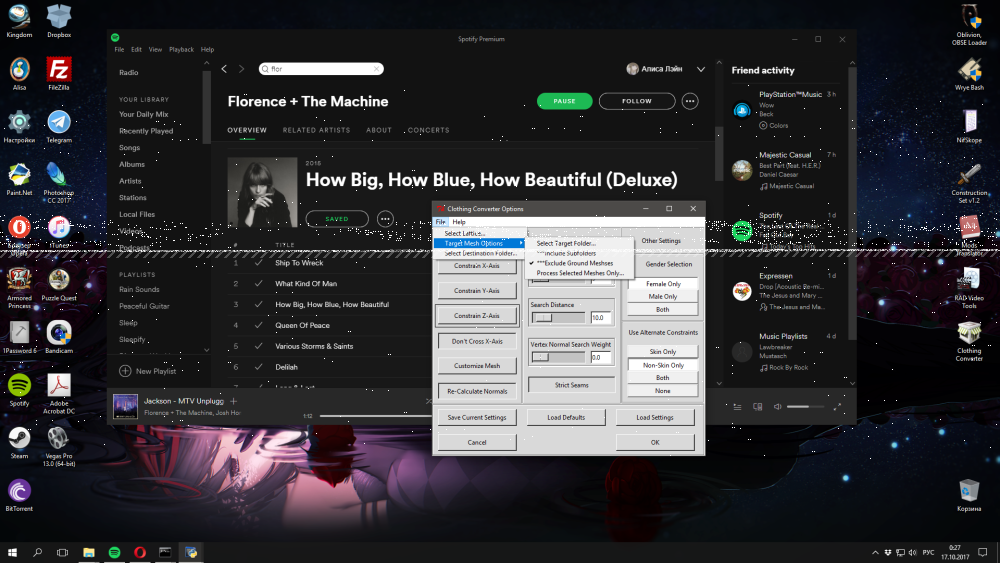Adjust the Search Distance slider
Image resolution: width=1000 pixels, height=563 pixels.
tap(559, 318)
